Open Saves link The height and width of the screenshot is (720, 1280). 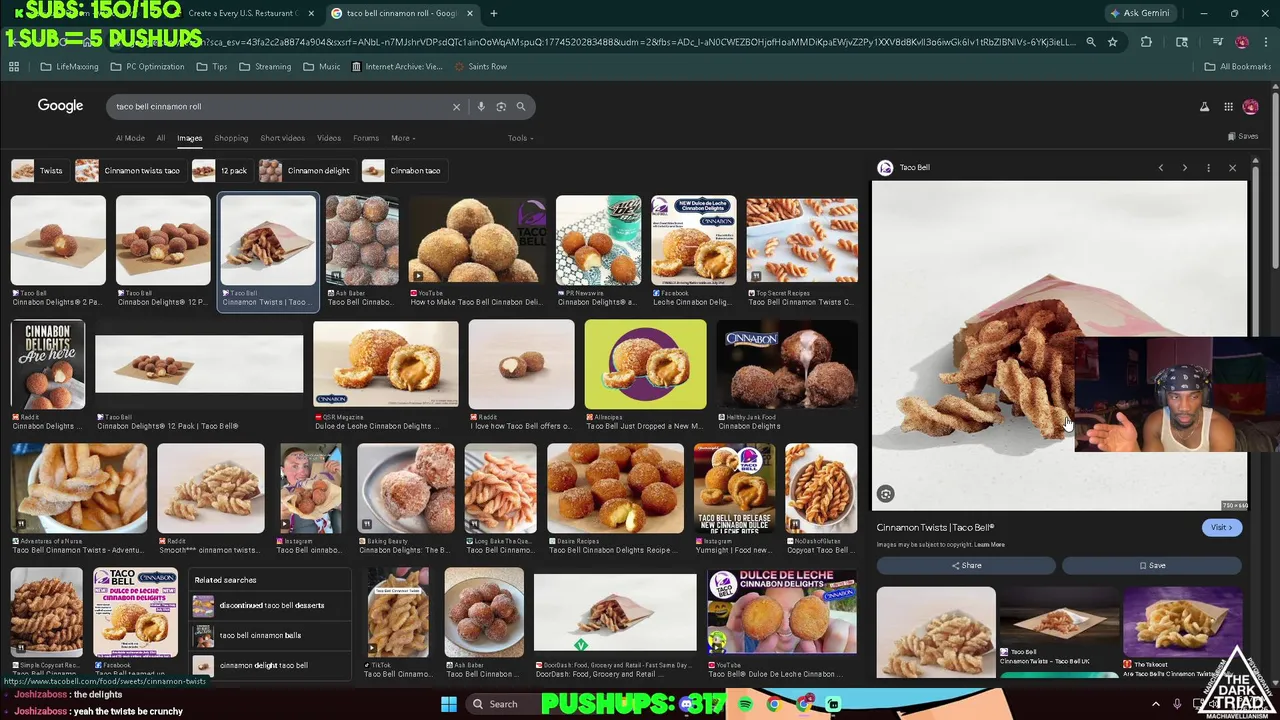pos(1243,136)
